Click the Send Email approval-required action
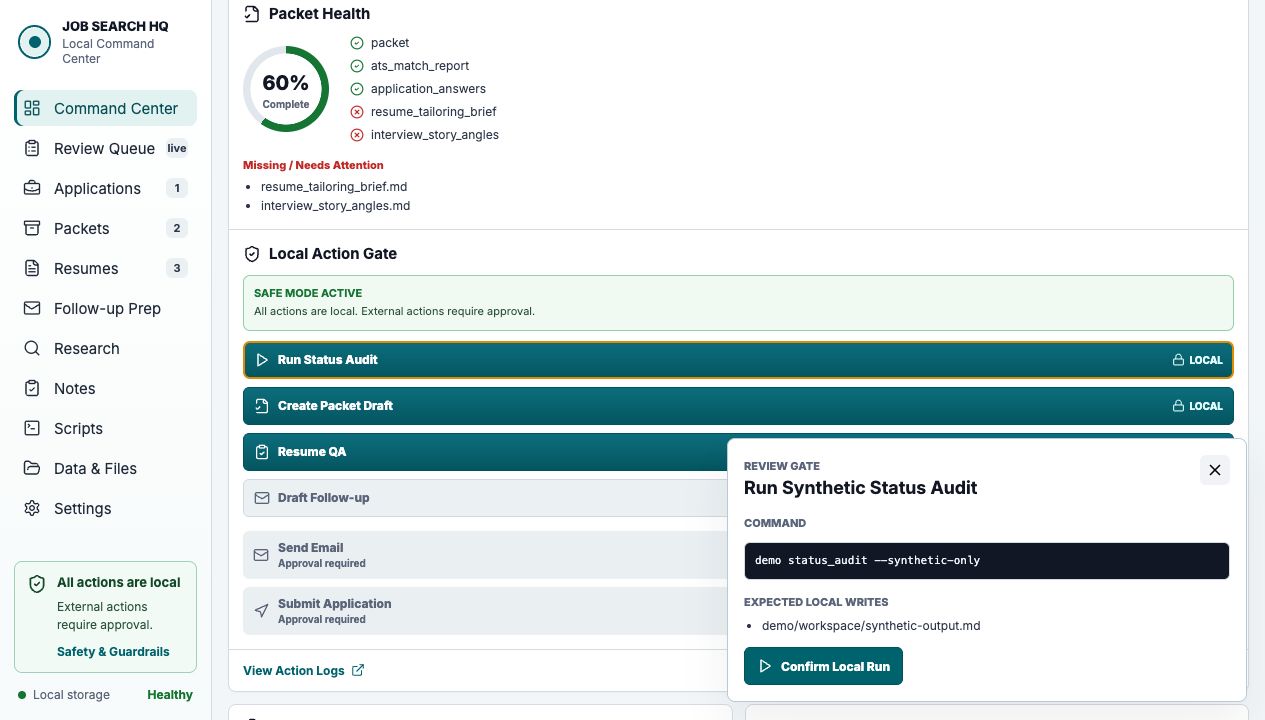This screenshot has height=720, width=1265. pyautogui.click(x=485, y=555)
